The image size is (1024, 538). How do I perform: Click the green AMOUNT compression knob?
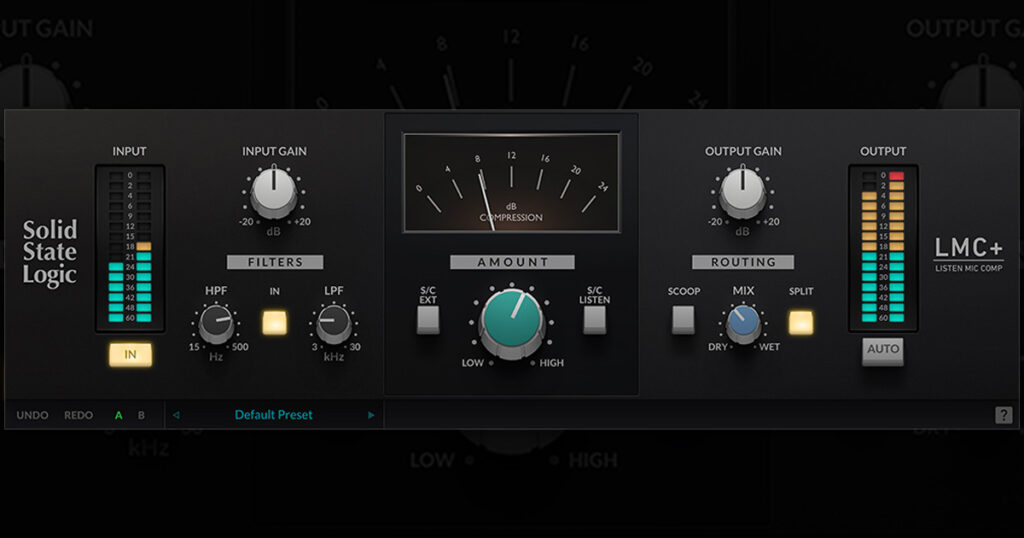(512, 321)
